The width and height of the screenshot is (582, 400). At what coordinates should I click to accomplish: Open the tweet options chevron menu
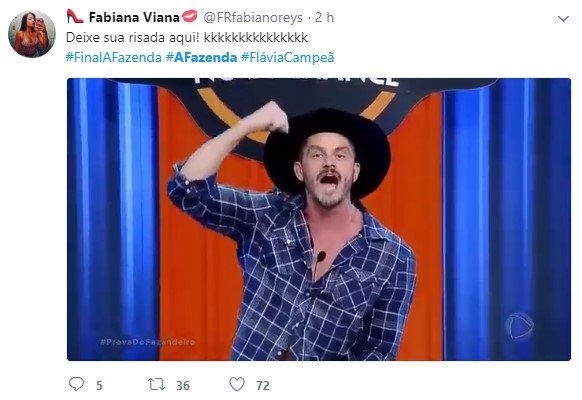click(x=563, y=19)
